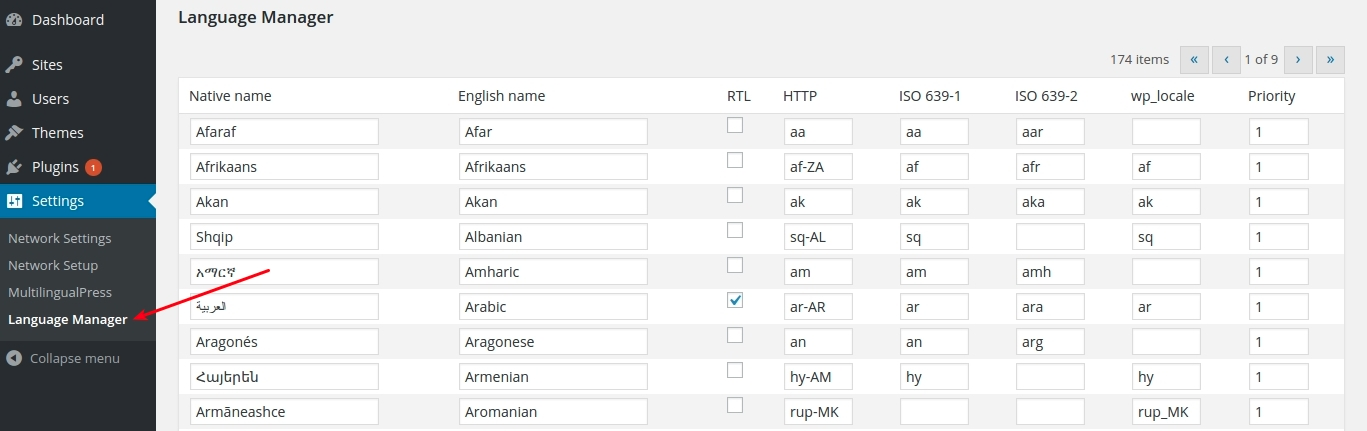Click the Settings sliders icon
1367x431 pixels.
point(15,201)
